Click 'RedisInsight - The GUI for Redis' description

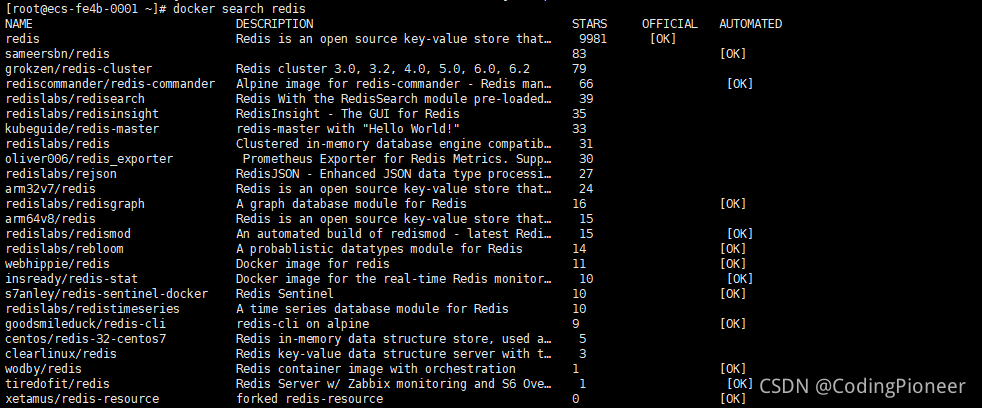(348, 114)
